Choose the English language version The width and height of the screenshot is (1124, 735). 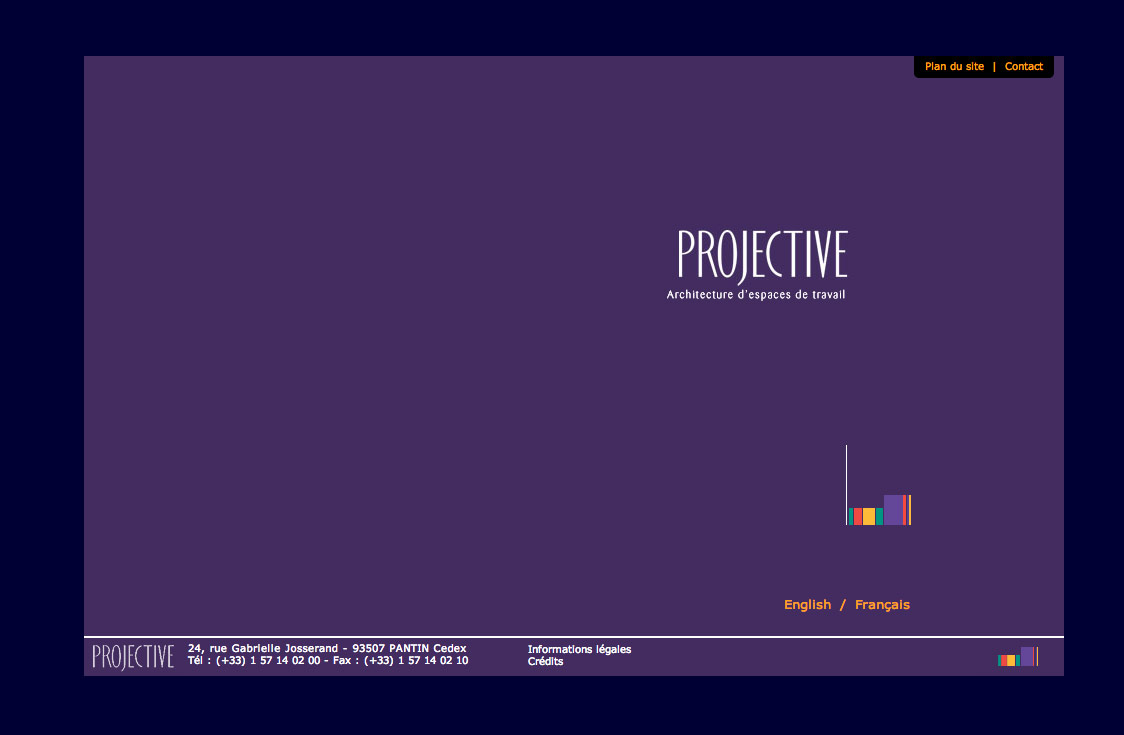point(807,604)
